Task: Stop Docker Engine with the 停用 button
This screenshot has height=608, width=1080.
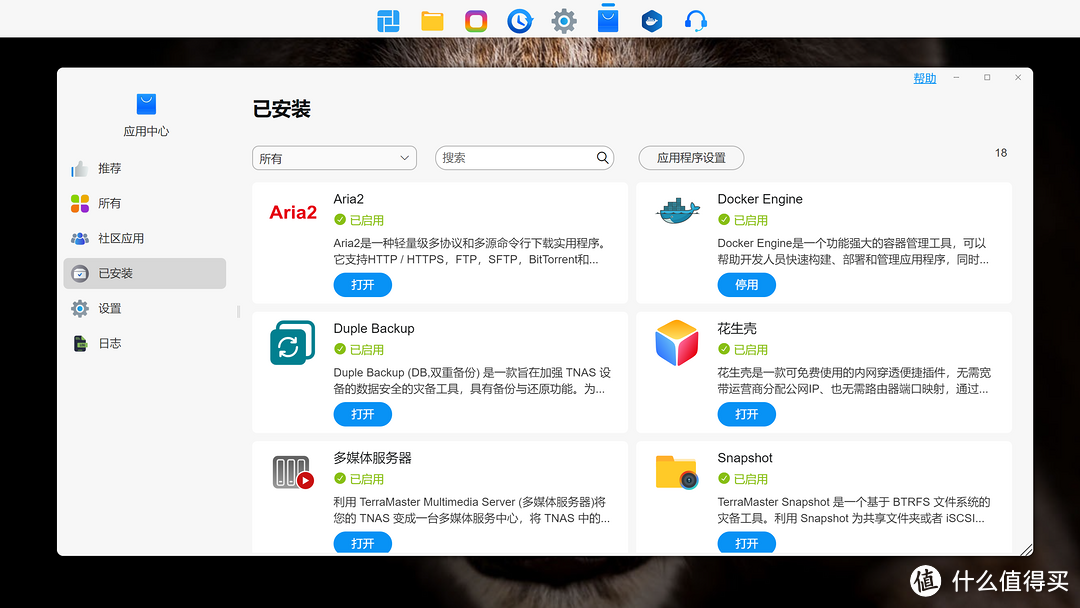Action: (x=746, y=284)
